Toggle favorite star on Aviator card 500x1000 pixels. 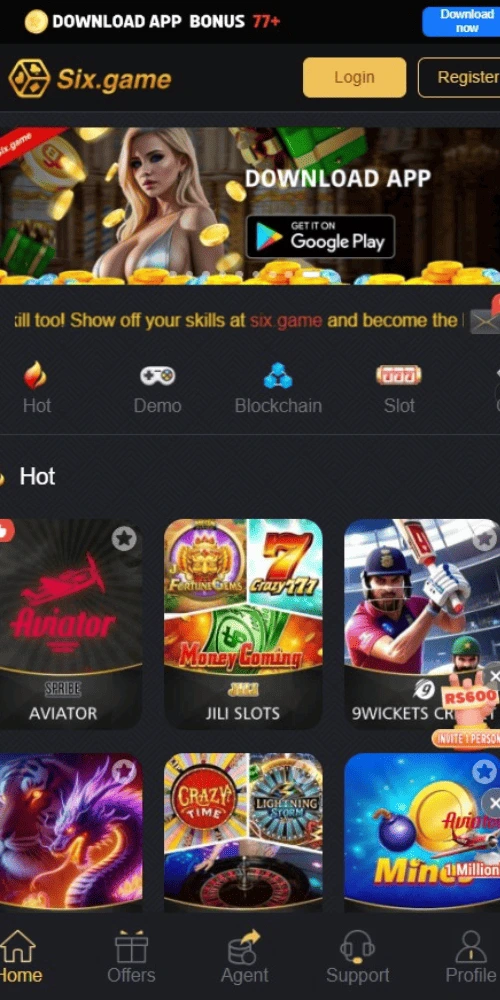coord(124,539)
